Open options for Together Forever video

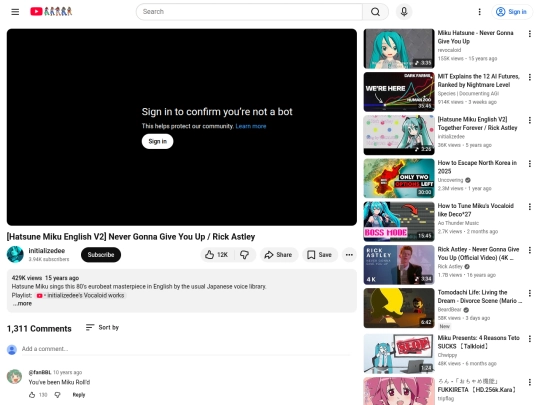pos(530,120)
